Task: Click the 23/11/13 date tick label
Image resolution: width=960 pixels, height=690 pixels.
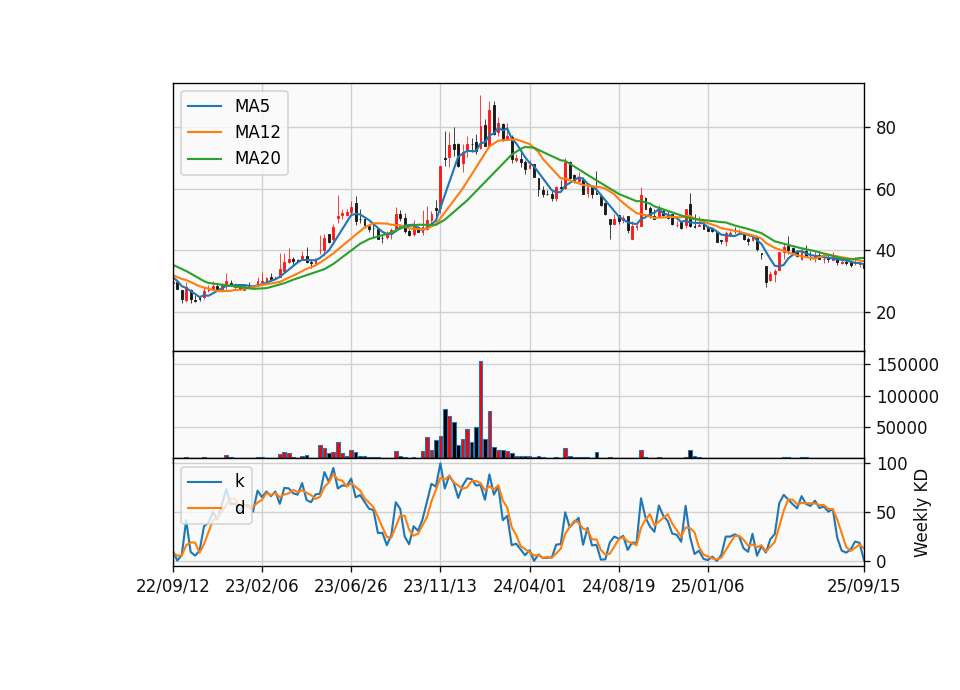Action: click(x=440, y=586)
